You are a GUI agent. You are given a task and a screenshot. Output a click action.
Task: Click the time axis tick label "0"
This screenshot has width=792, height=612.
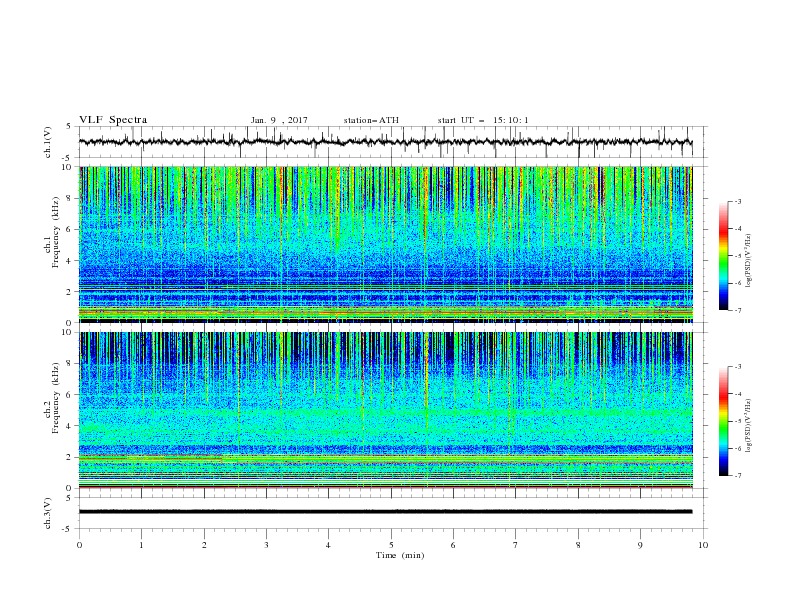point(79,545)
